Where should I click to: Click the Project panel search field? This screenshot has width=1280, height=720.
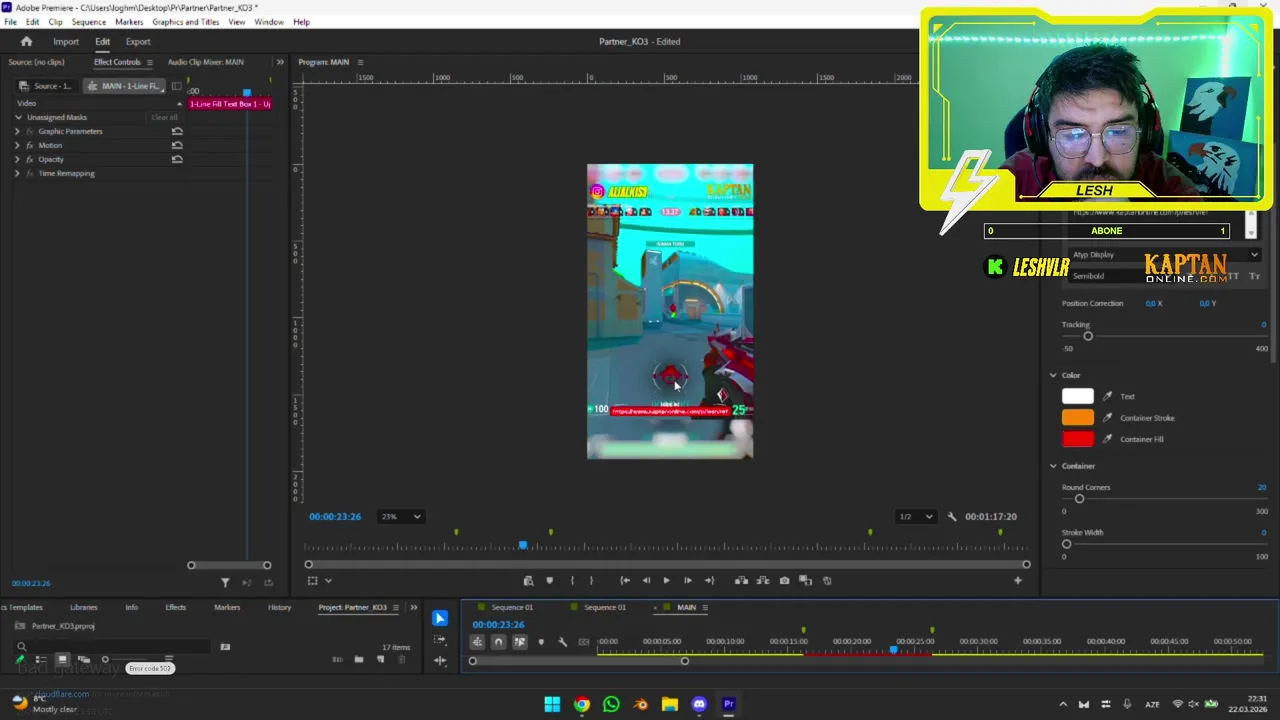click(112, 646)
